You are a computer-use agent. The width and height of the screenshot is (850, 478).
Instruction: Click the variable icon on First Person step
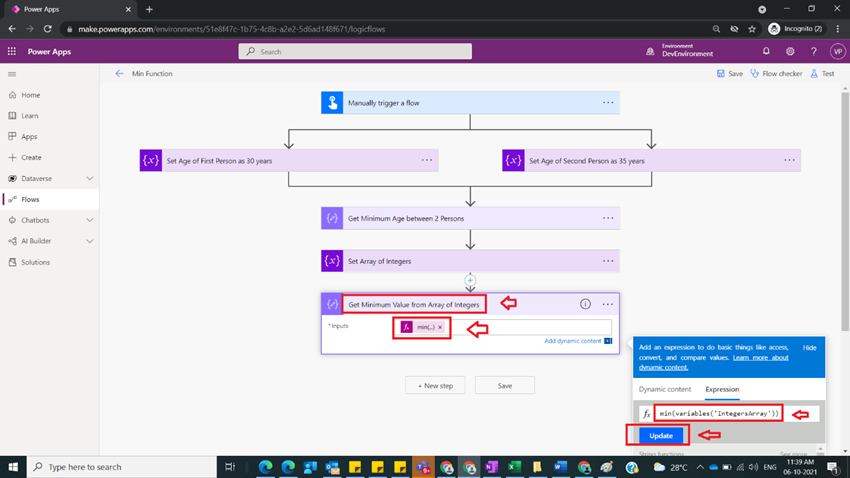(151, 160)
